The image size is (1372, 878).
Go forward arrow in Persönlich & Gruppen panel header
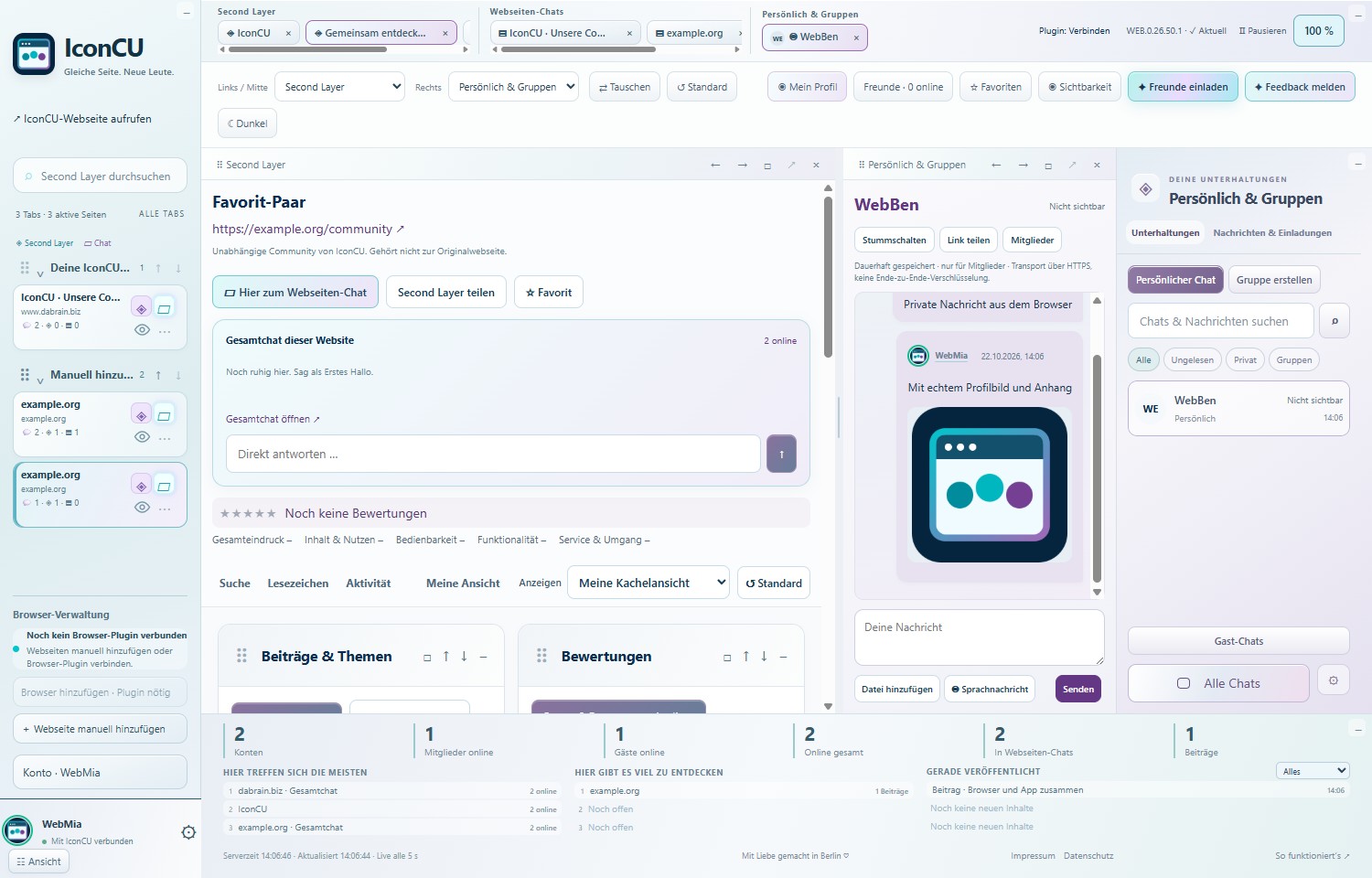click(x=1023, y=165)
